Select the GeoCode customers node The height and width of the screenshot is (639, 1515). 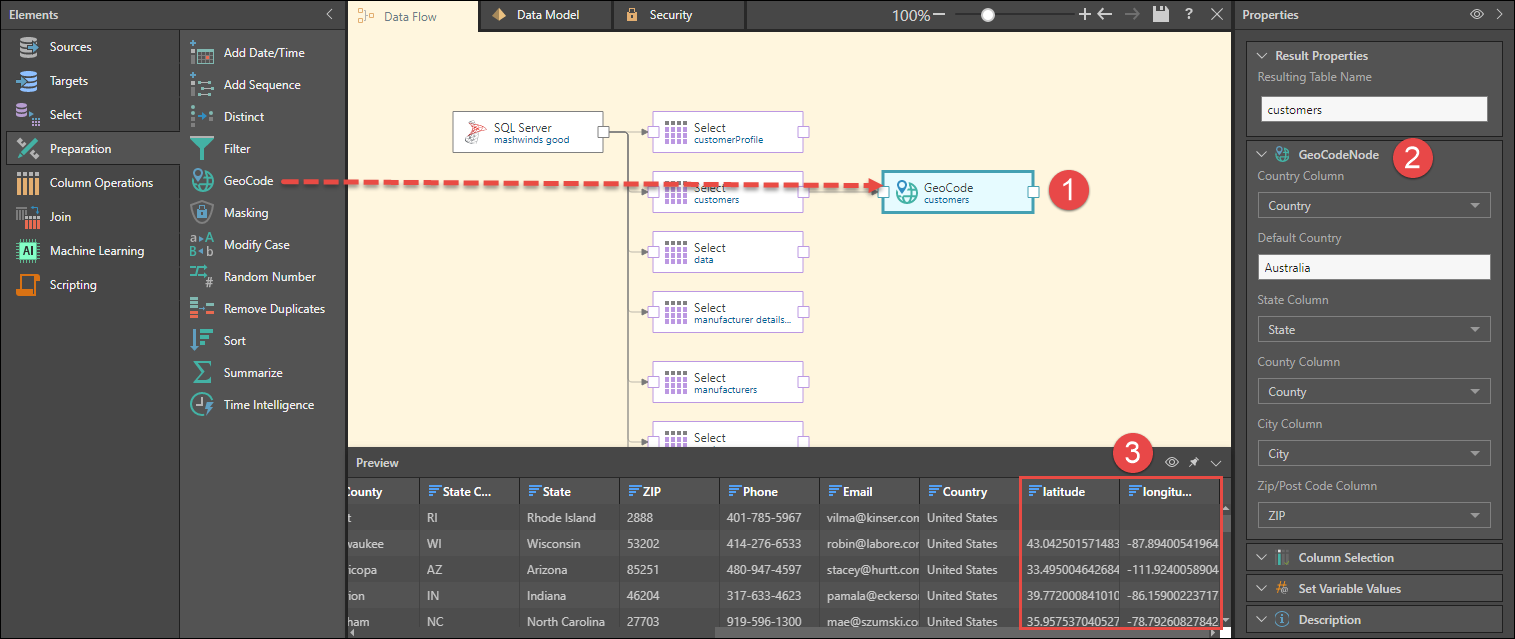[x=957, y=193]
